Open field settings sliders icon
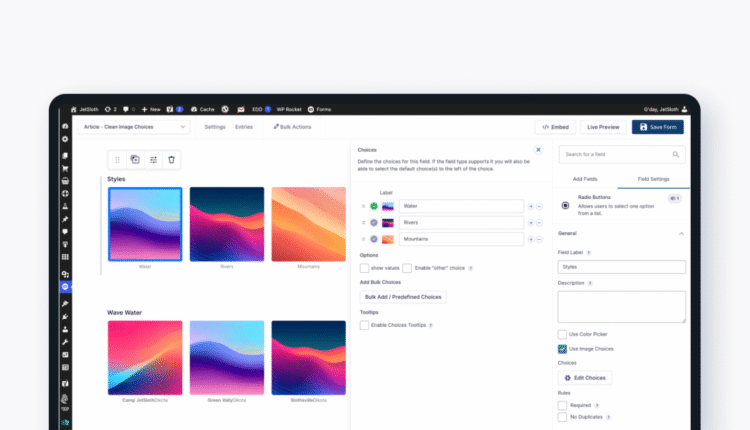Viewport: 750px width, 430px height. click(154, 160)
